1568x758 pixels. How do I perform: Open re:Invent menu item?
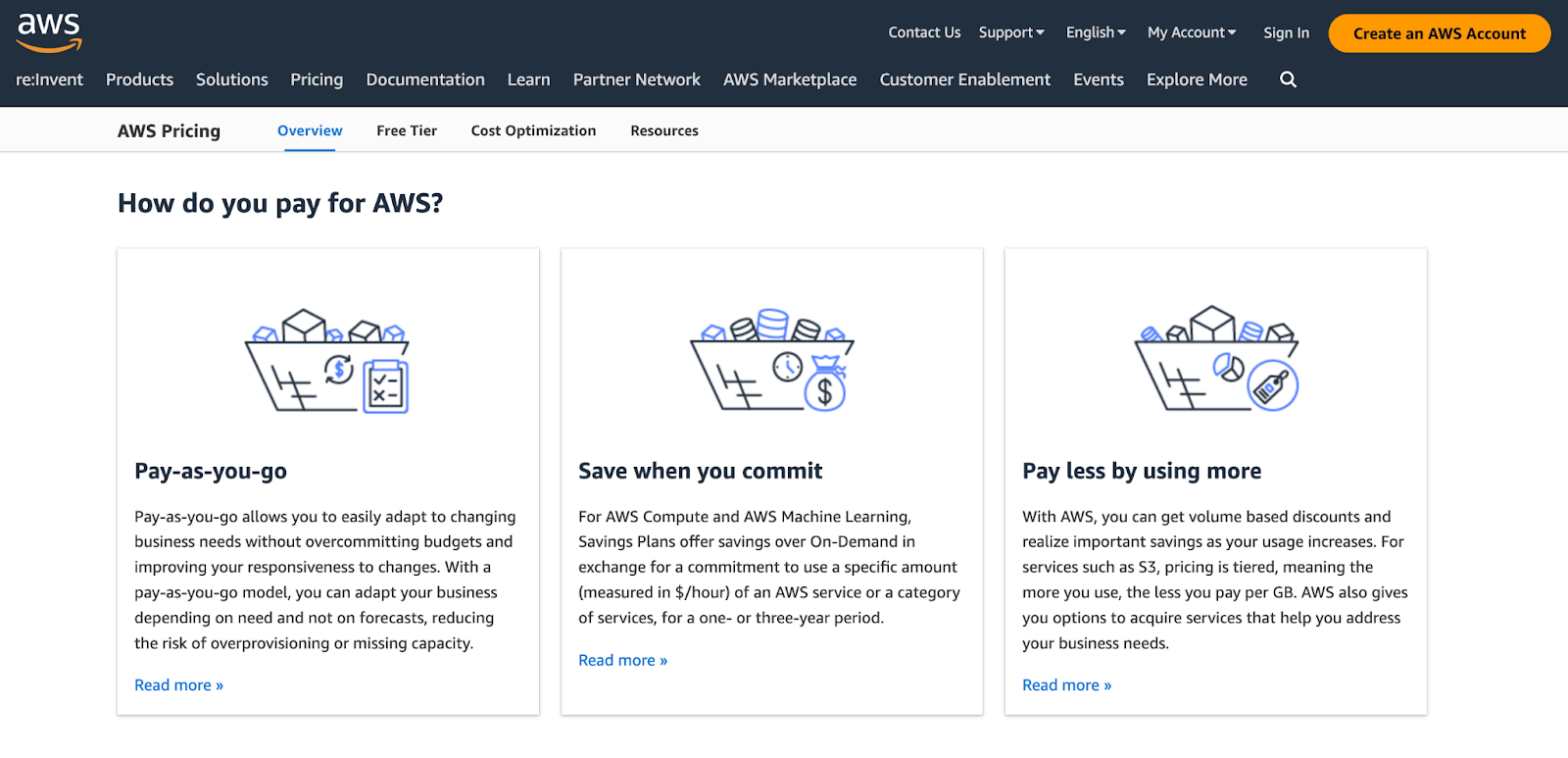tap(49, 79)
